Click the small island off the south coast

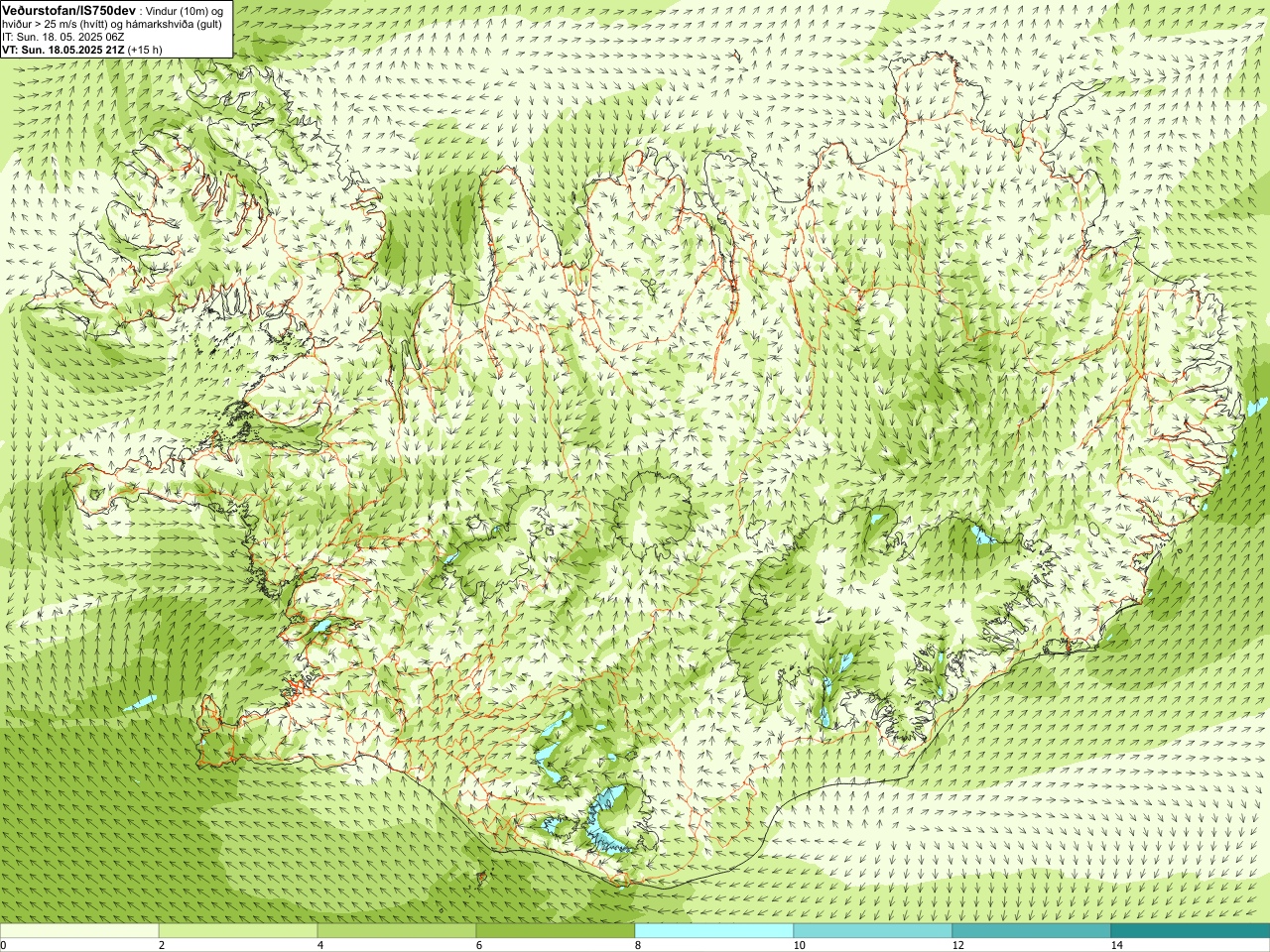click(482, 877)
